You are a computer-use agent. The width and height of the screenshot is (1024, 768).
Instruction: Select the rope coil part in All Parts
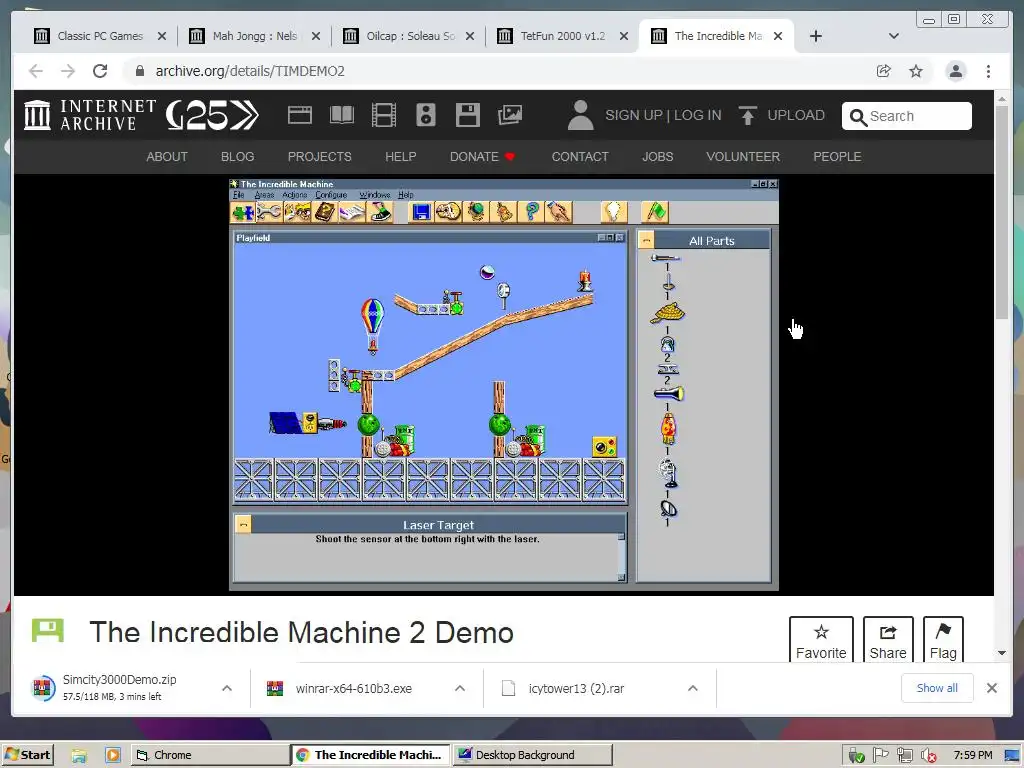(x=667, y=313)
